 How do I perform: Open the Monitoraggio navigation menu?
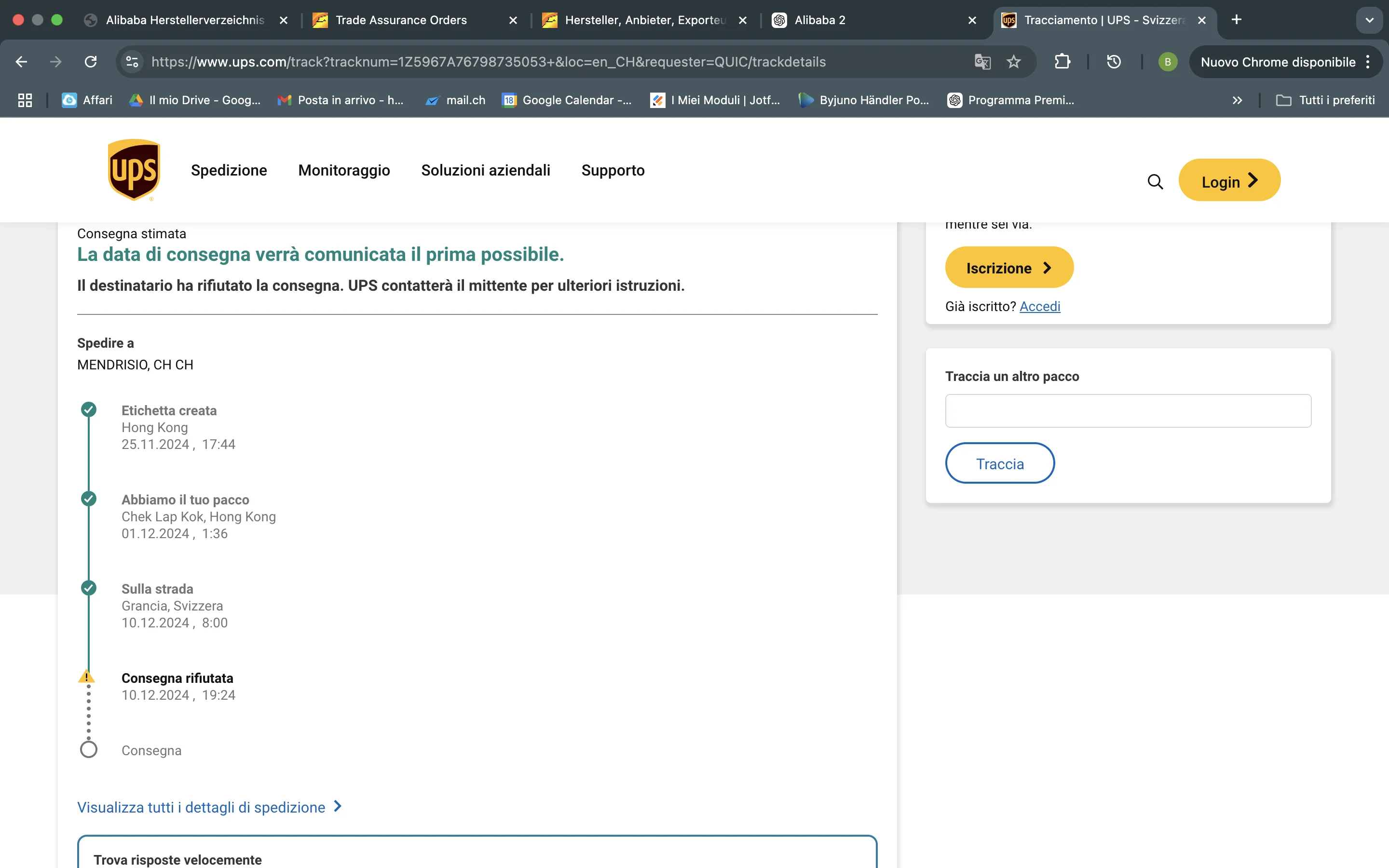point(344,171)
